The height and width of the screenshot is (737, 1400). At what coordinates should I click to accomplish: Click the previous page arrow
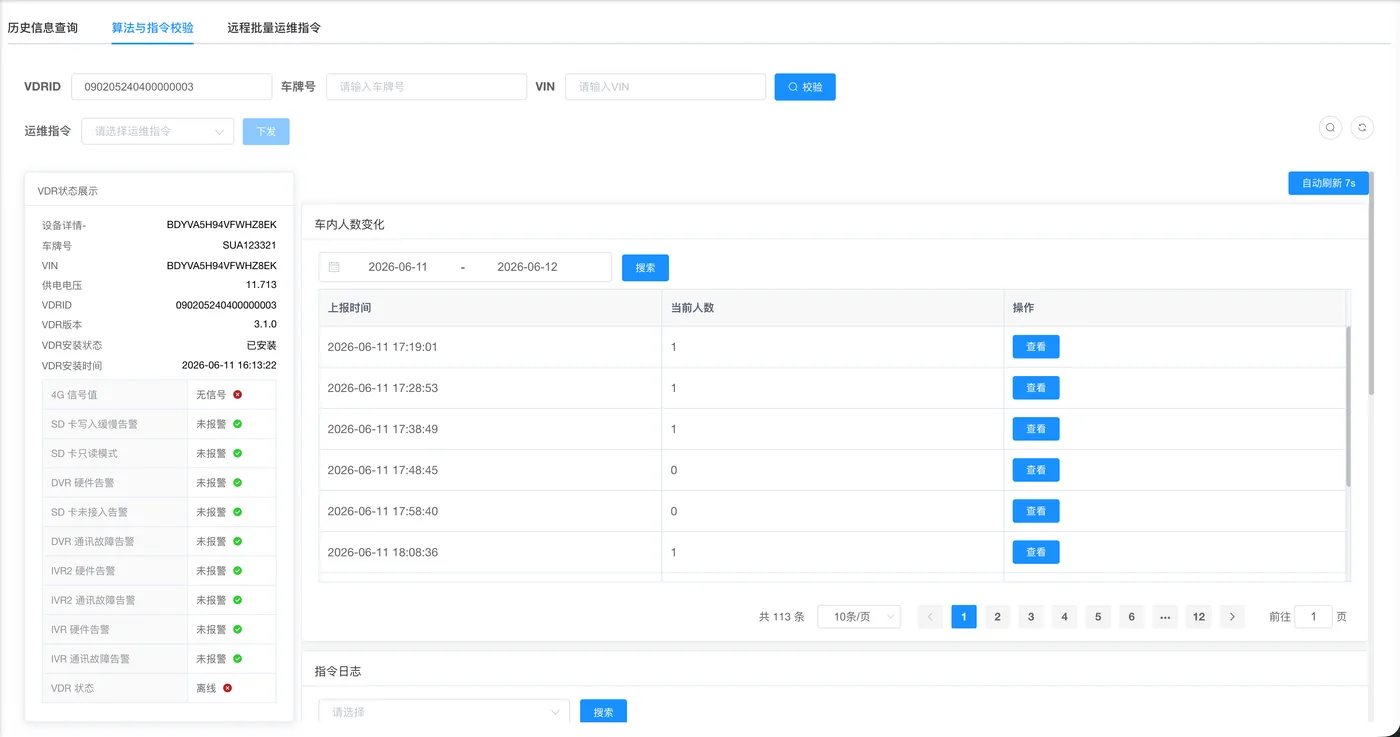click(x=930, y=617)
